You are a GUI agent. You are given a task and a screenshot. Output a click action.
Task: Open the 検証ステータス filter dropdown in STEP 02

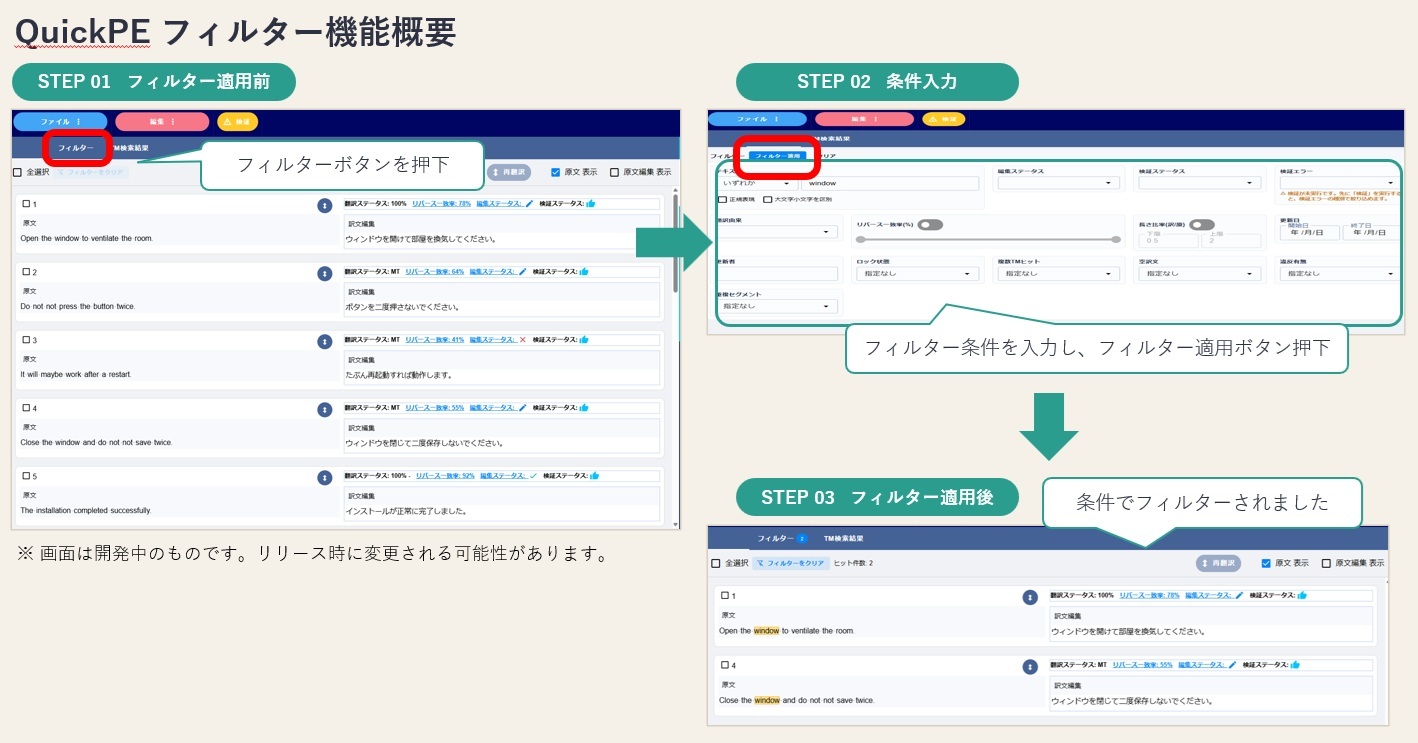pyautogui.click(x=1199, y=184)
